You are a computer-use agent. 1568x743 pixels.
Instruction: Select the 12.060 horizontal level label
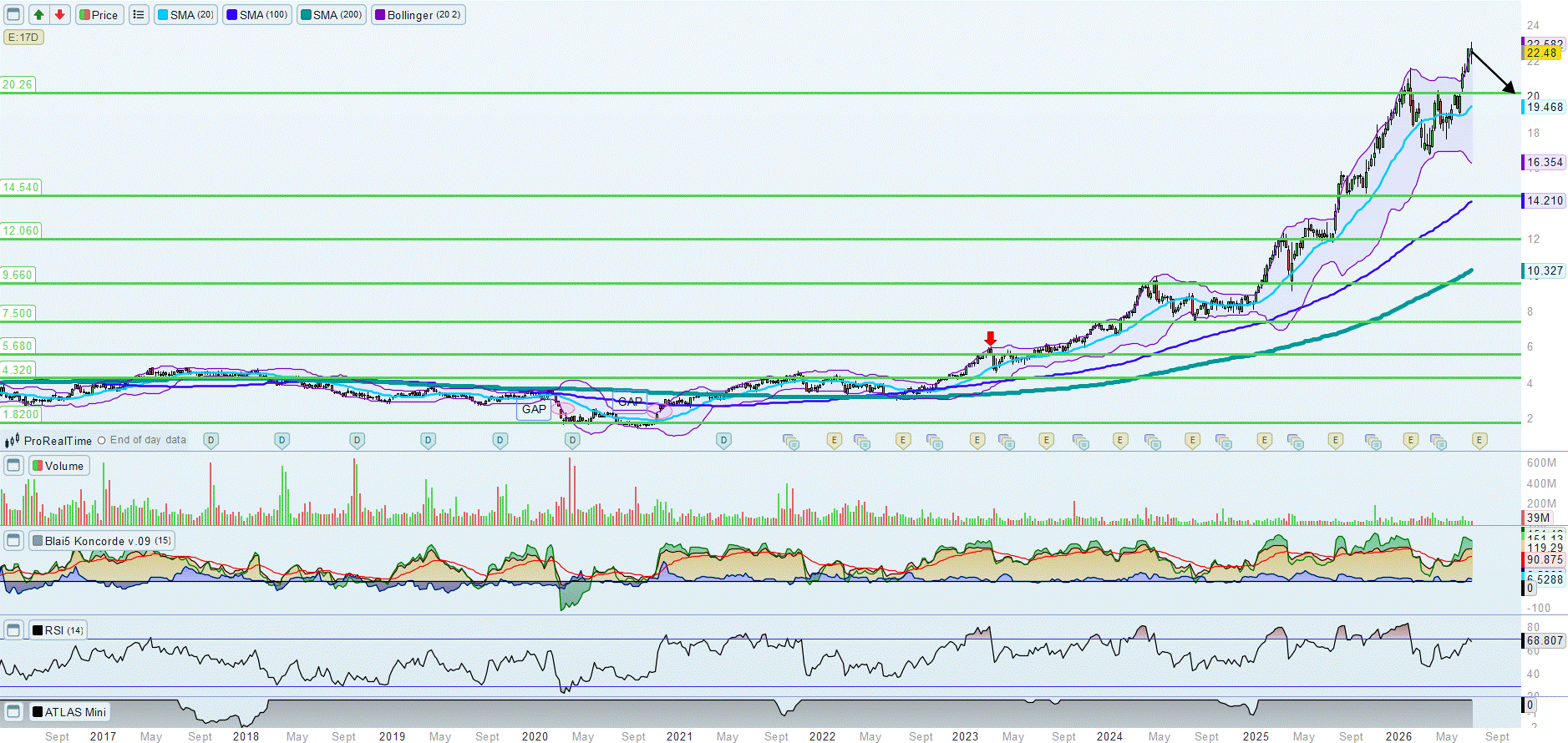coord(21,230)
